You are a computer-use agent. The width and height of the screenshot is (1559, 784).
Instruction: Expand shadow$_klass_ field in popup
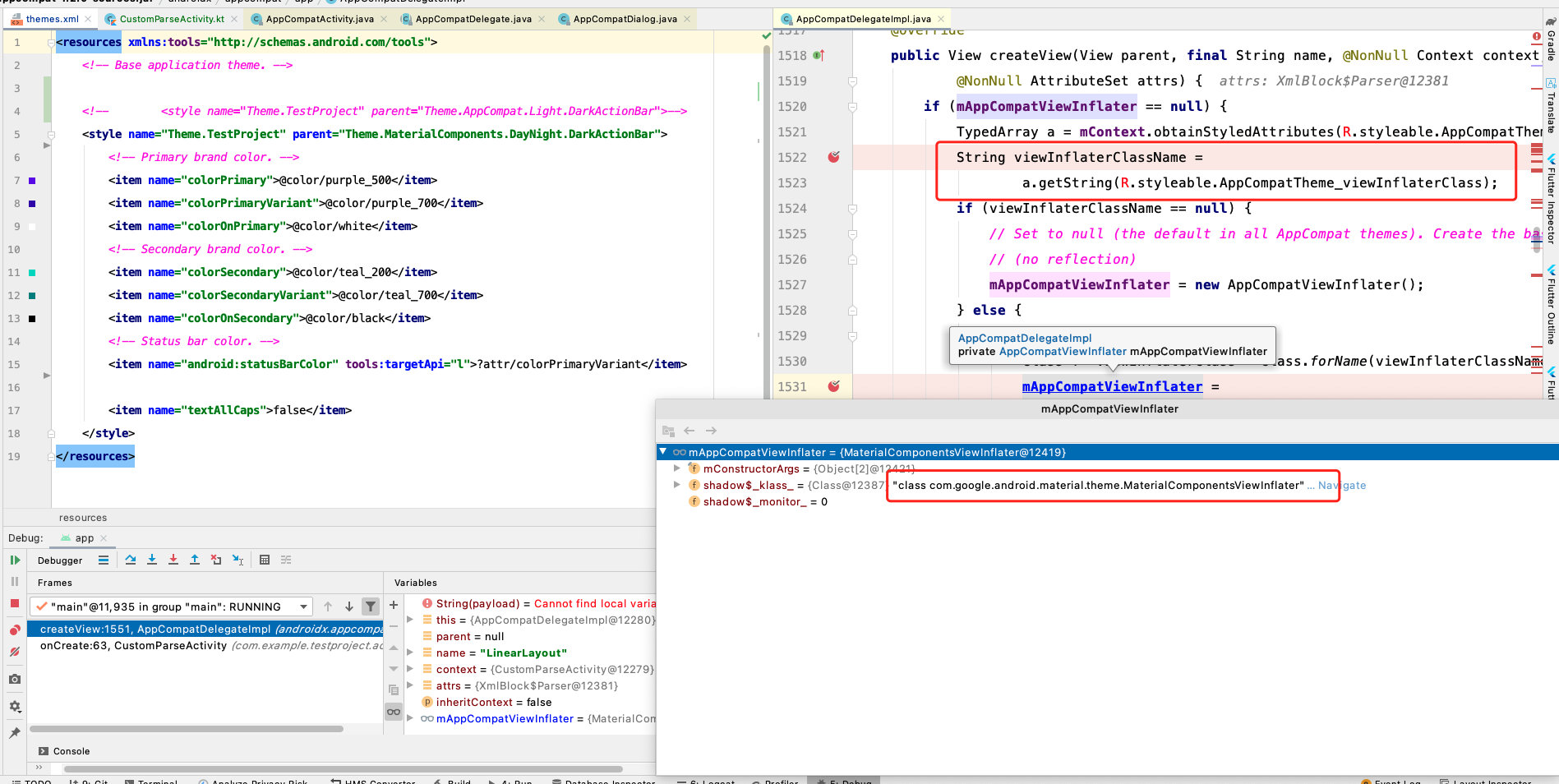(x=677, y=485)
